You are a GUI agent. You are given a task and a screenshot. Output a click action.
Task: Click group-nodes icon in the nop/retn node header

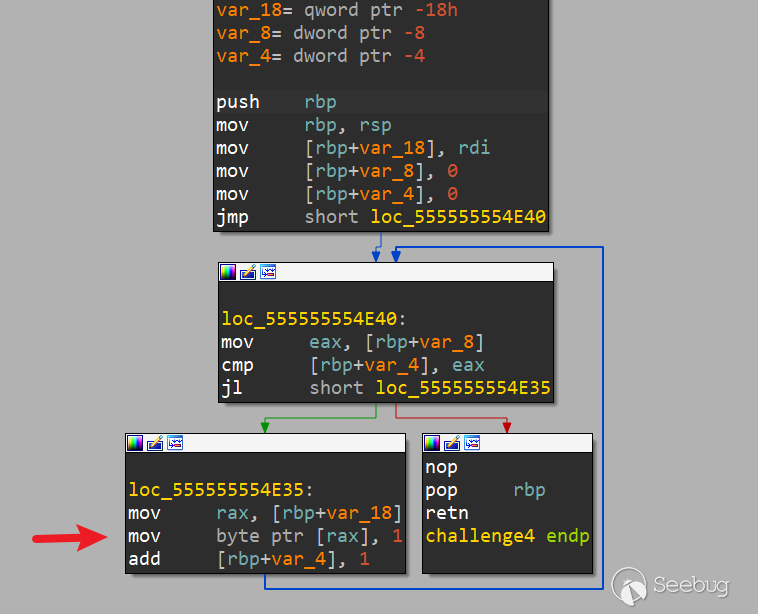[x=472, y=443]
